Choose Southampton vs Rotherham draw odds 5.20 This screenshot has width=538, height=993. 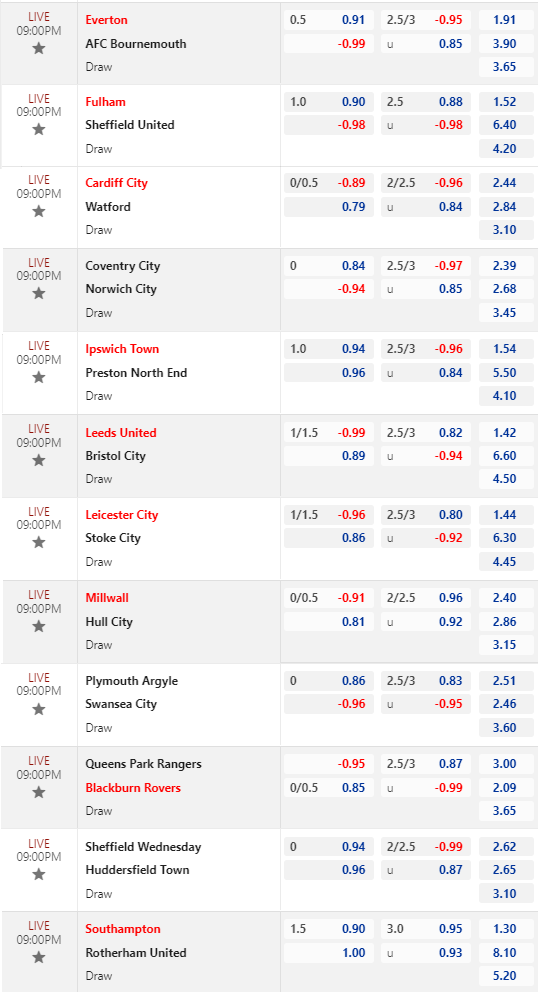point(505,976)
